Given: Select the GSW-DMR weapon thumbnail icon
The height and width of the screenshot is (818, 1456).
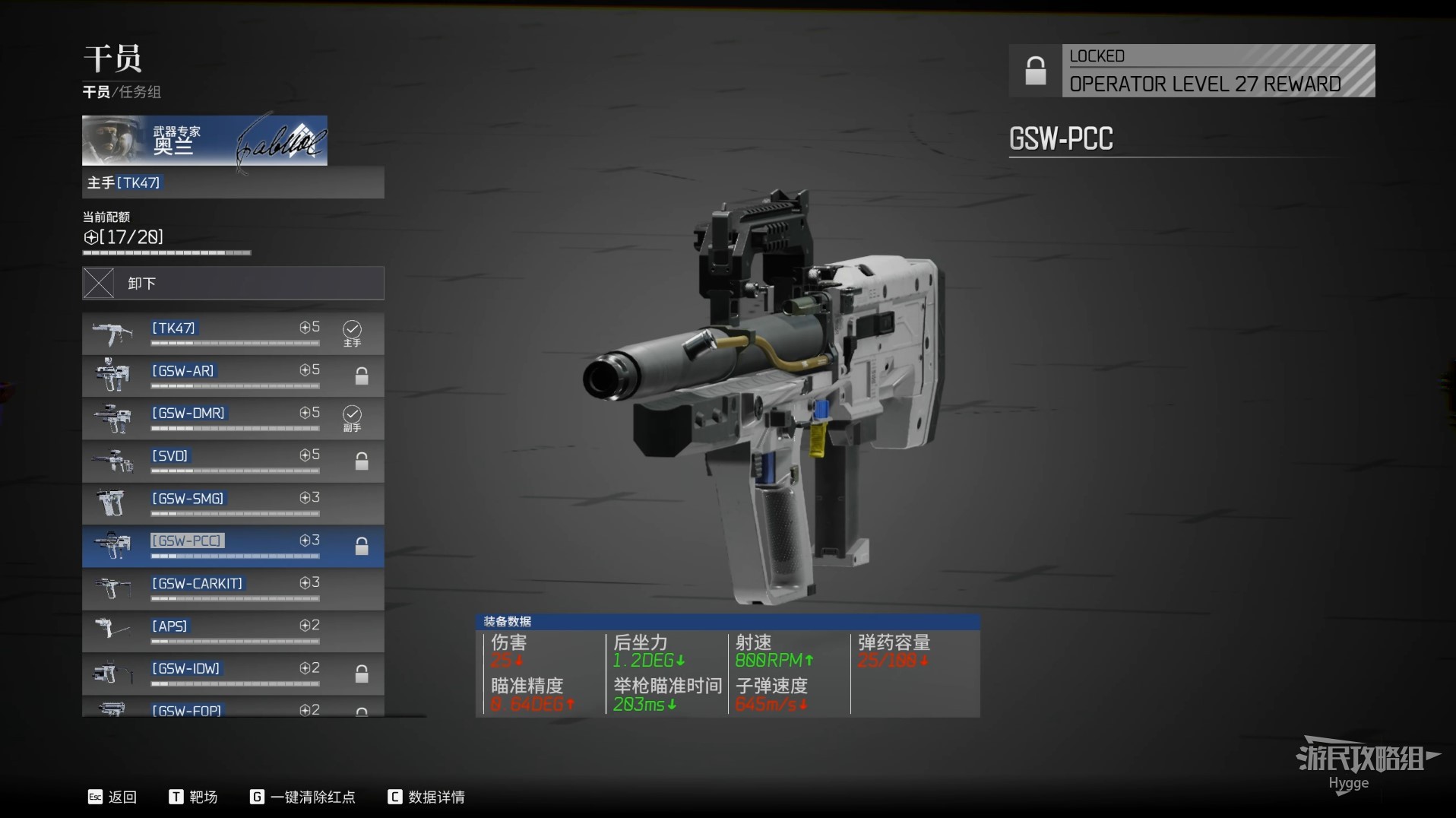Looking at the screenshot, I should [x=112, y=418].
